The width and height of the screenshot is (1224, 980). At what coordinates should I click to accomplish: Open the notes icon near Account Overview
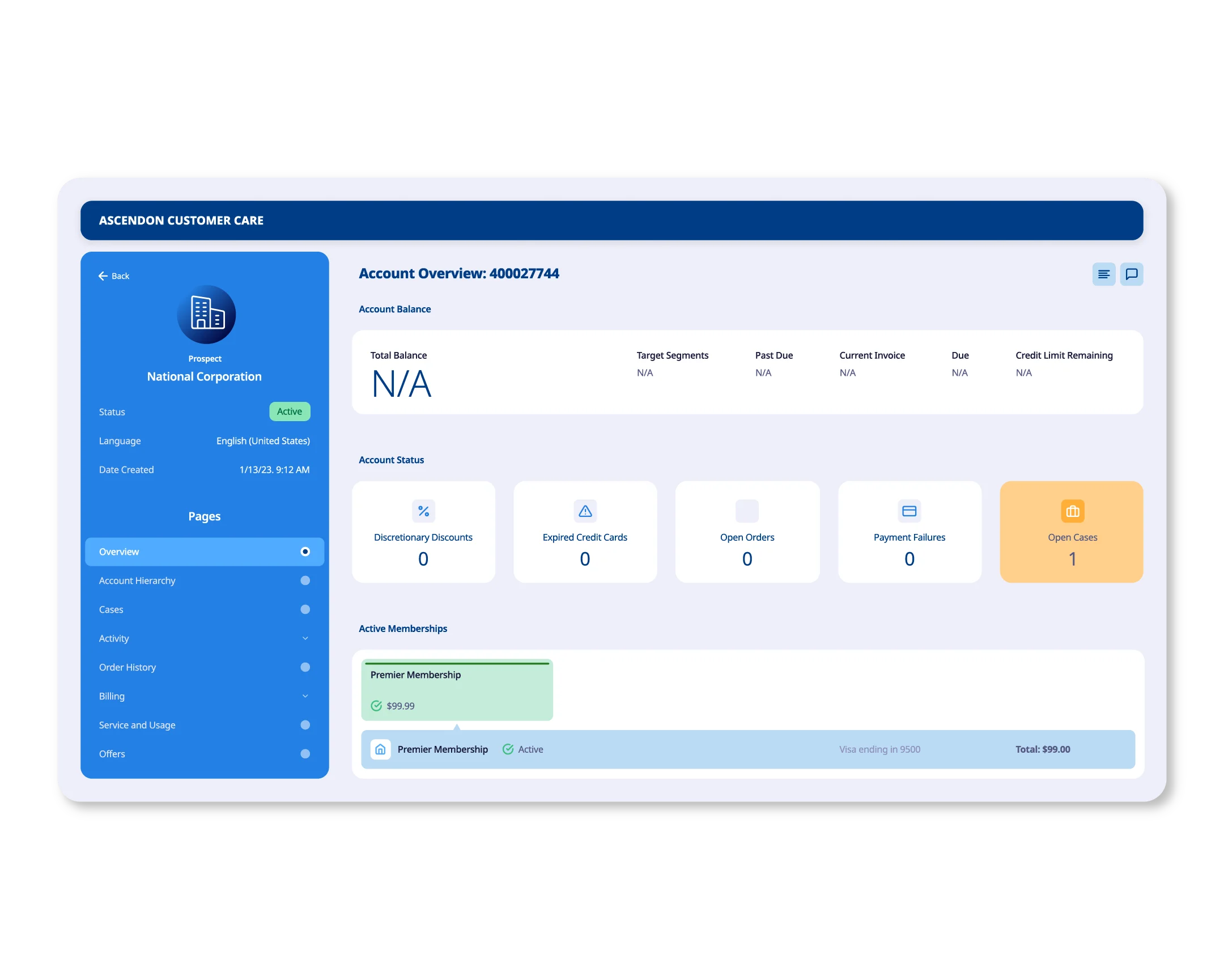1104,274
